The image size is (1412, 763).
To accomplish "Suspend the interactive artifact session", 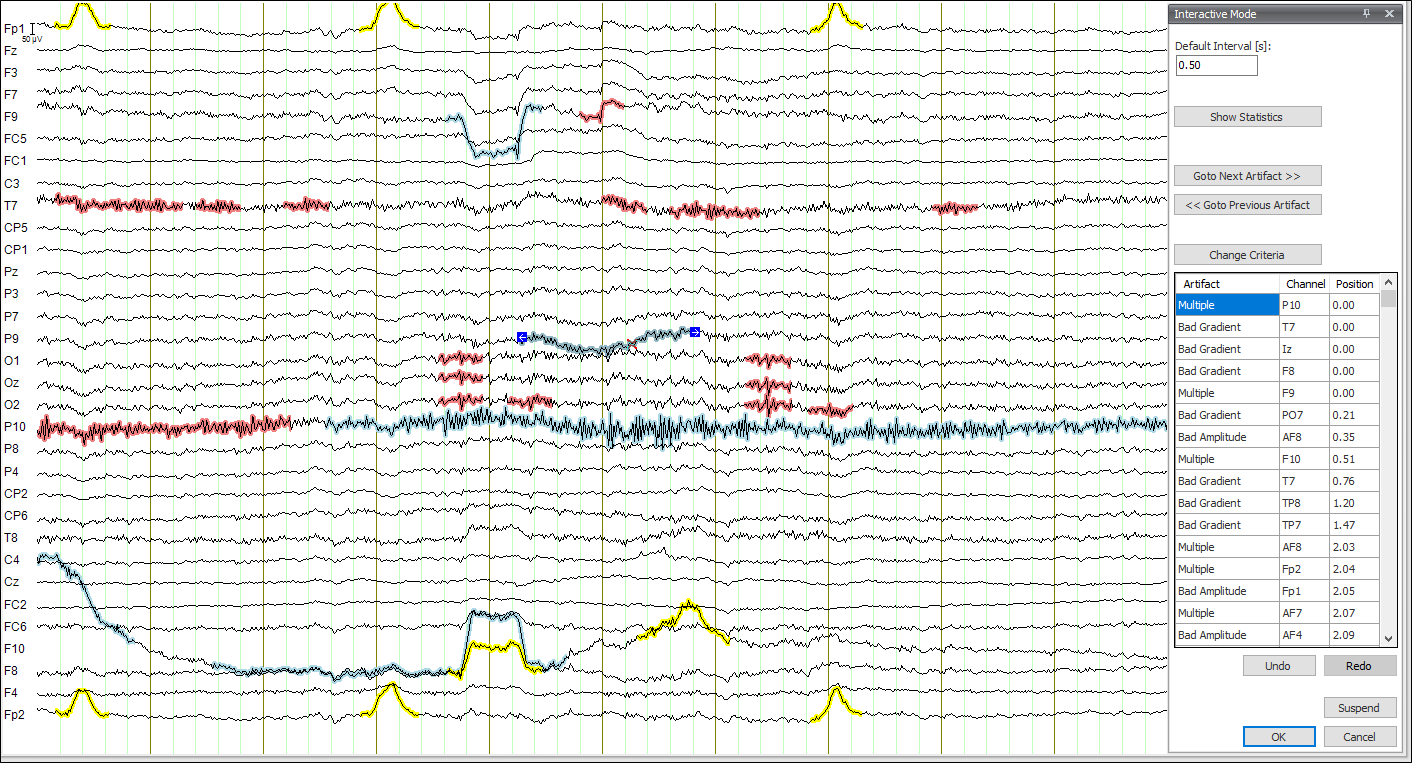I will [1360, 707].
